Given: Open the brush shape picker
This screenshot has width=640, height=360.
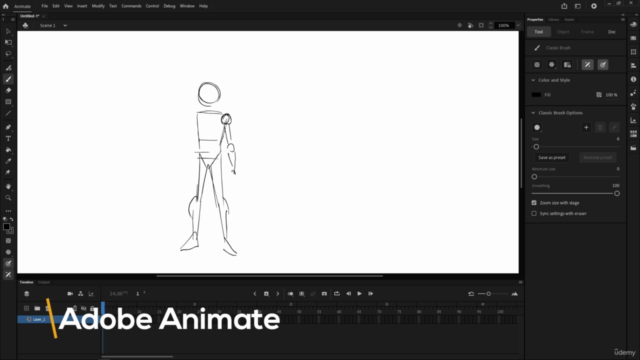Looking at the screenshot, I should pos(537,128).
